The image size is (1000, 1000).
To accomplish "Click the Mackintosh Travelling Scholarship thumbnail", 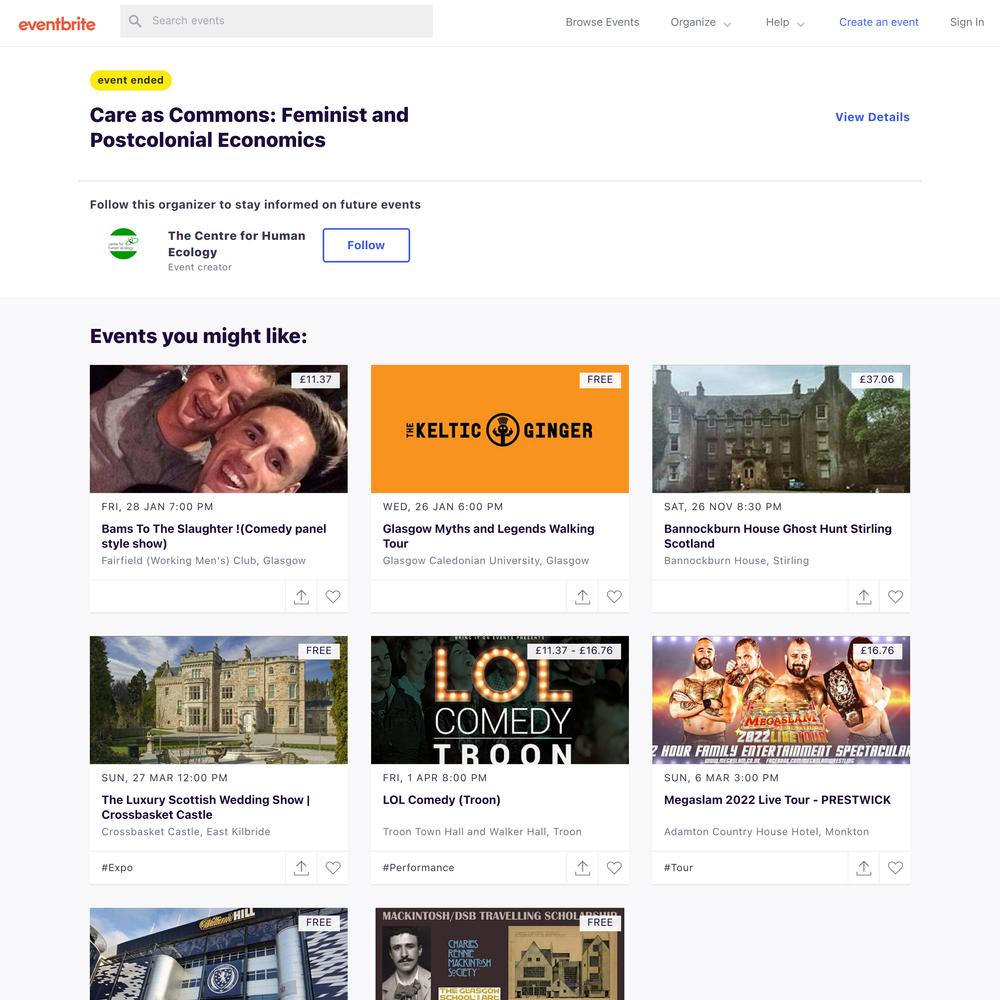I will point(500,953).
